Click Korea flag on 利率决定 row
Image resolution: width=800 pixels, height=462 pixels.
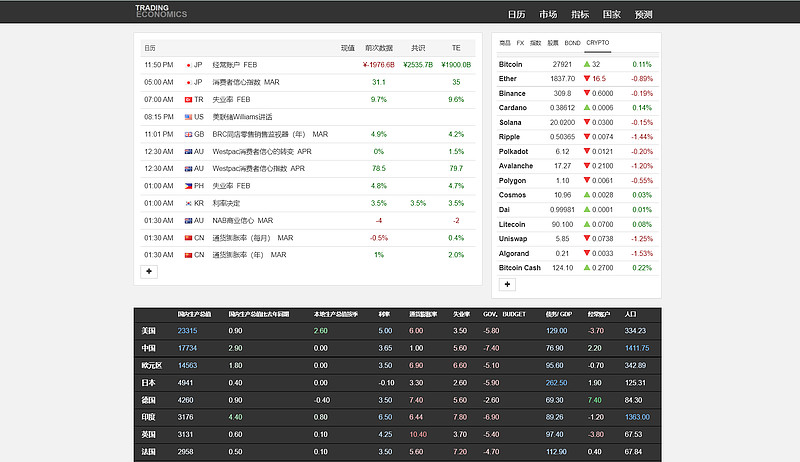pyautogui.click(x=188, y=203)
